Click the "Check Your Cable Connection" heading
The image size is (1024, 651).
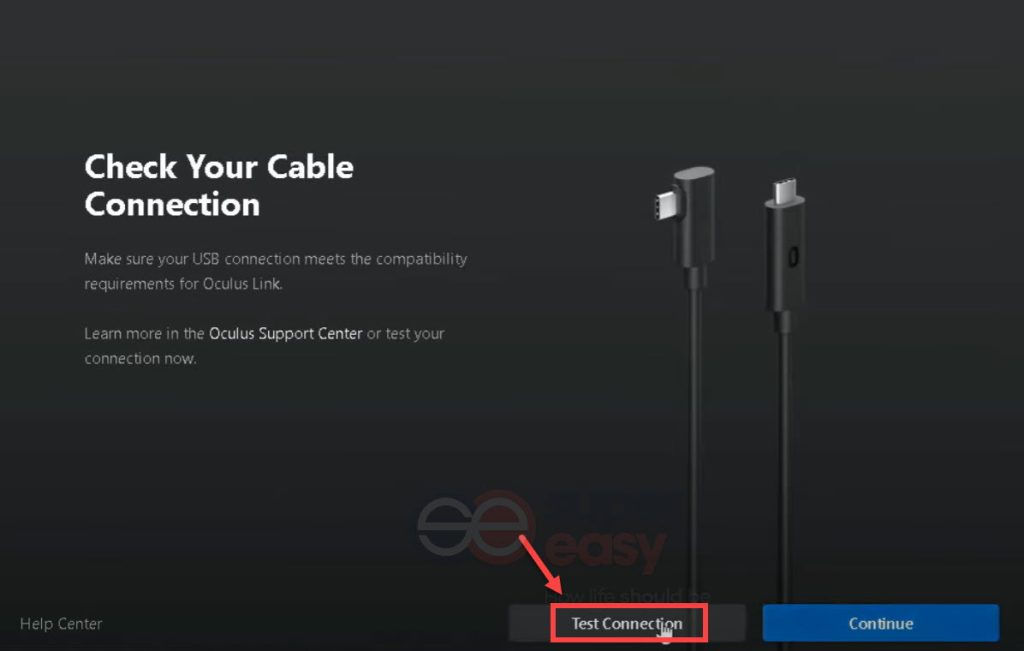219,185
